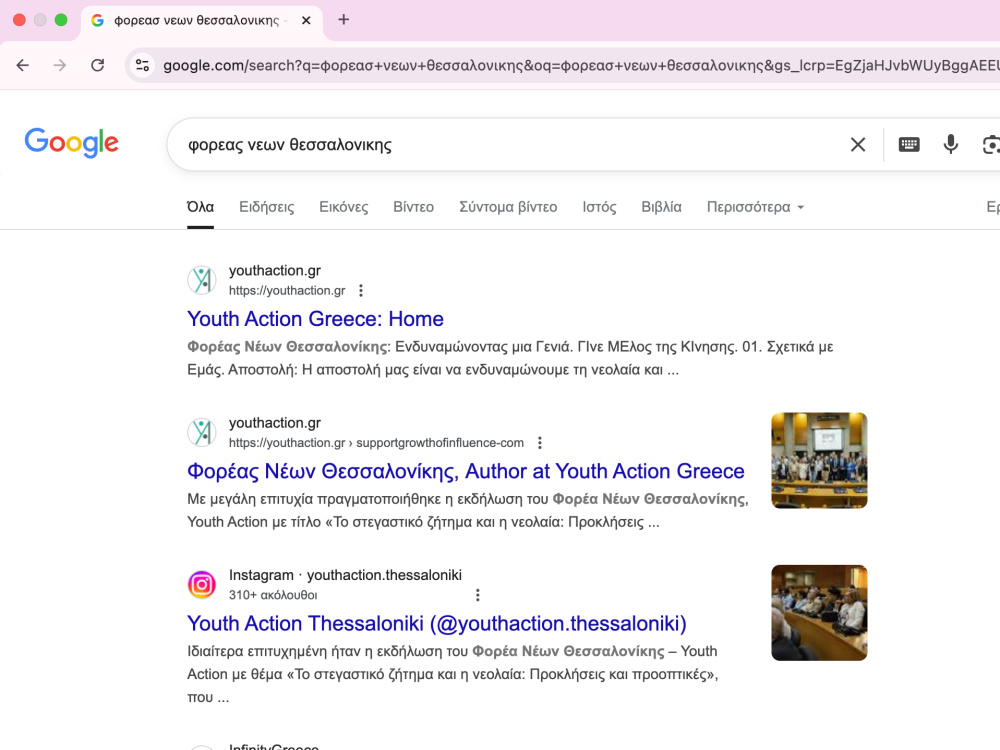Click Instagram · youthaction.thessaloniki source name
The width and height of the screenshot is (1000, 750).
pyautogui.click(x=345, y=575)
